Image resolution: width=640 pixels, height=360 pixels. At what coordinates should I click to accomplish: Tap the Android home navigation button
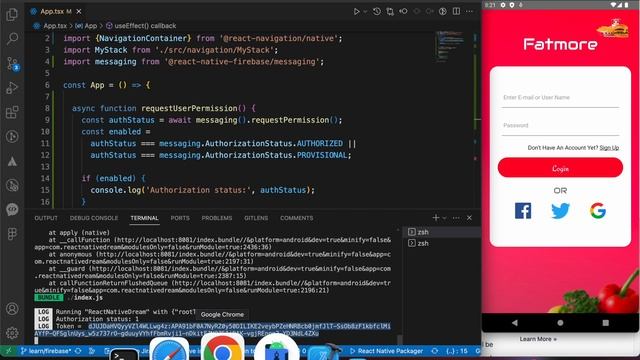click(560, 322)
